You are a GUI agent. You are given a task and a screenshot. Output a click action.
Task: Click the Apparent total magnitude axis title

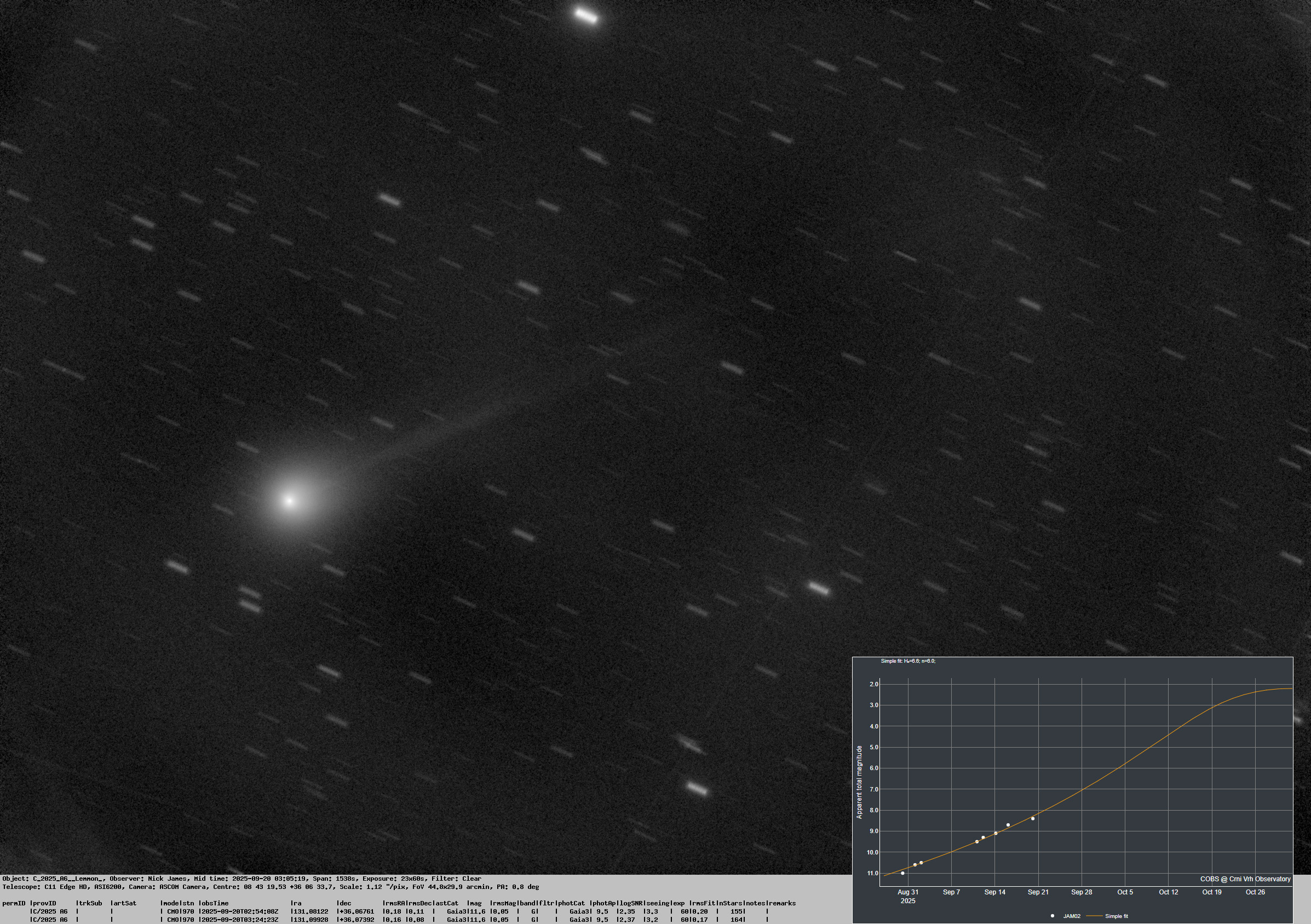[x=859, y=782]
